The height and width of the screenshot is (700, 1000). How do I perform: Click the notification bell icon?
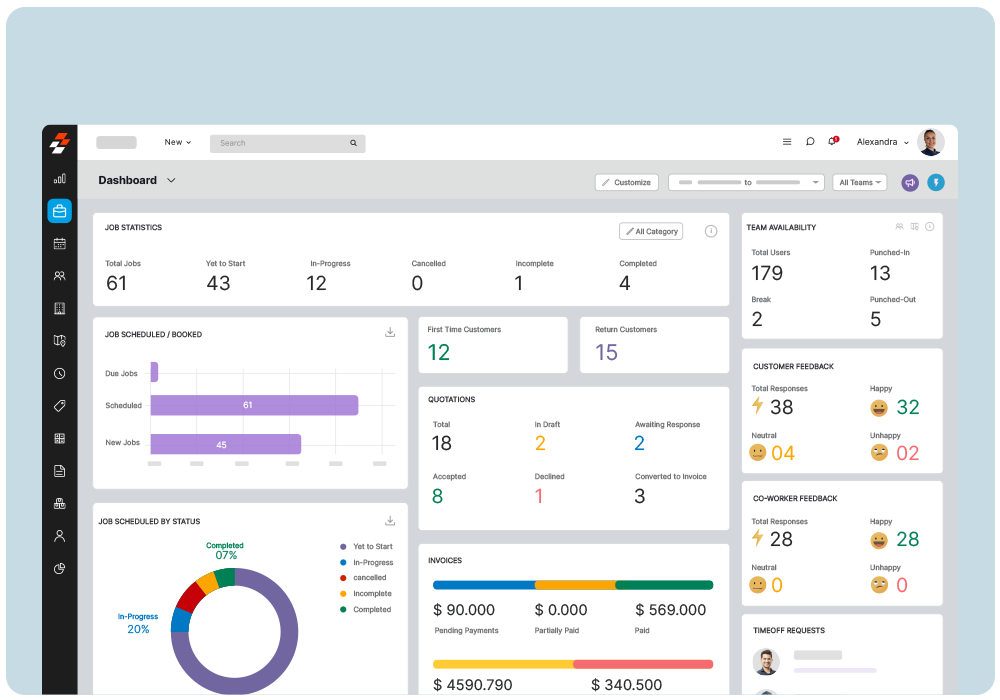832,142
